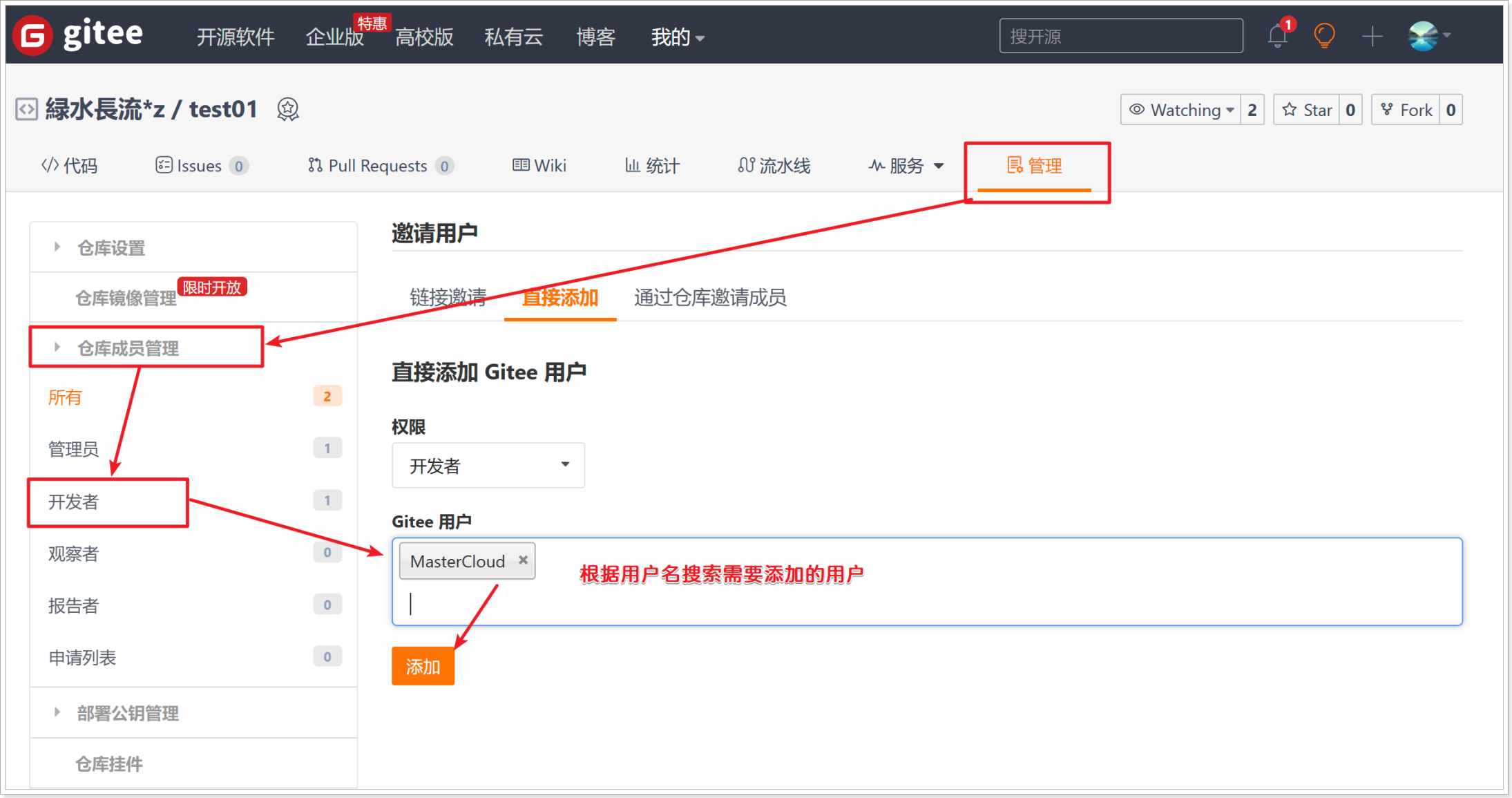The width and height of the screenshot is (1512, 798).
Task: Select 开发者 in the member list
Action: click(74, 502)
